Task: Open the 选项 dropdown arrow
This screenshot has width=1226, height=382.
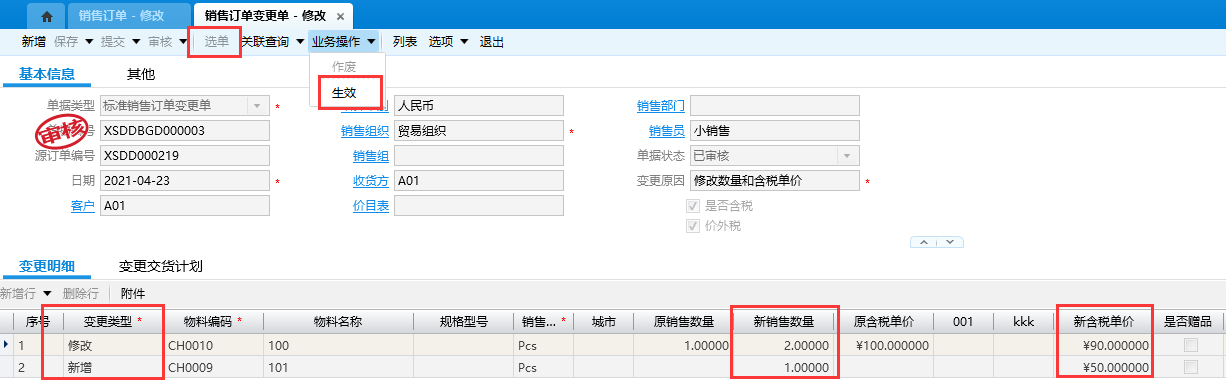Action: [464, 42]
